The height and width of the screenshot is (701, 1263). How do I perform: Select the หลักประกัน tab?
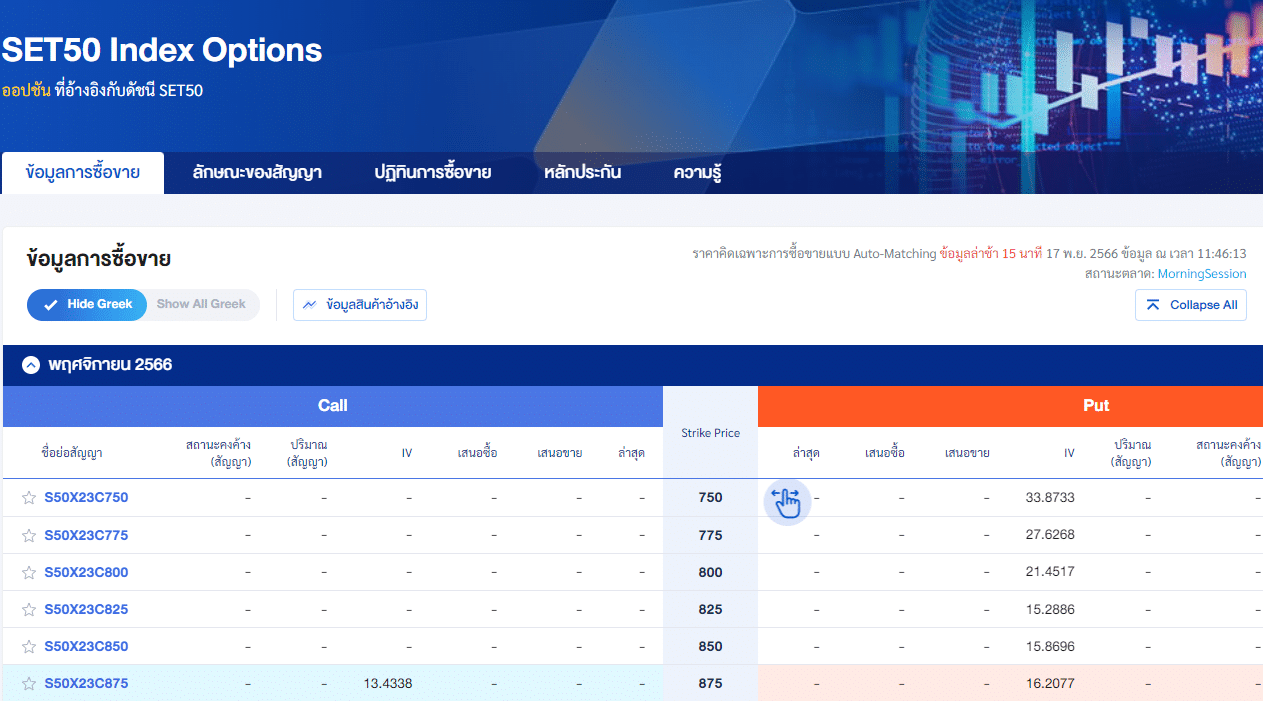pos(582,172)
